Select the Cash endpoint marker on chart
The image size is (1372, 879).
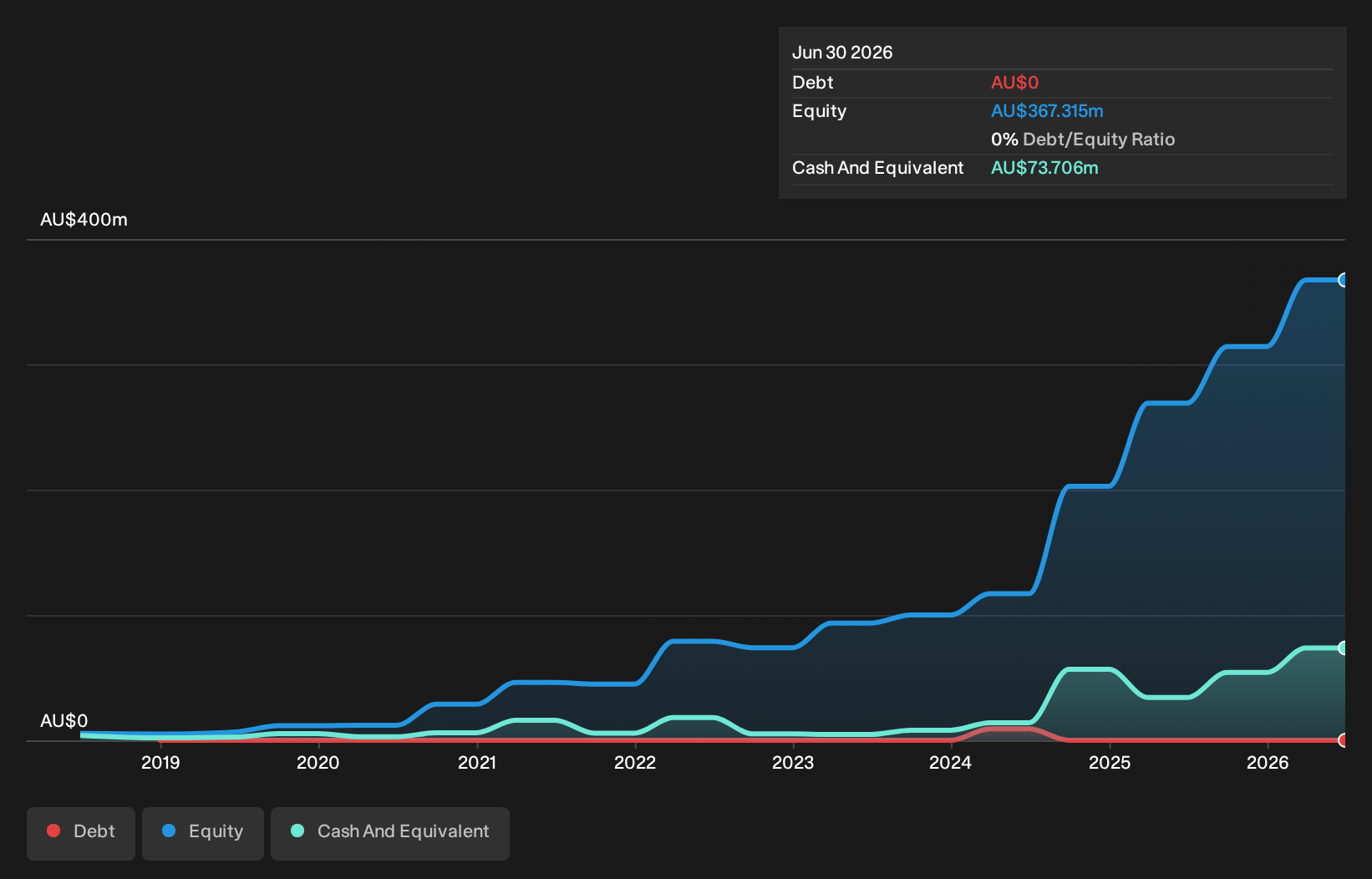point(1344,648)
